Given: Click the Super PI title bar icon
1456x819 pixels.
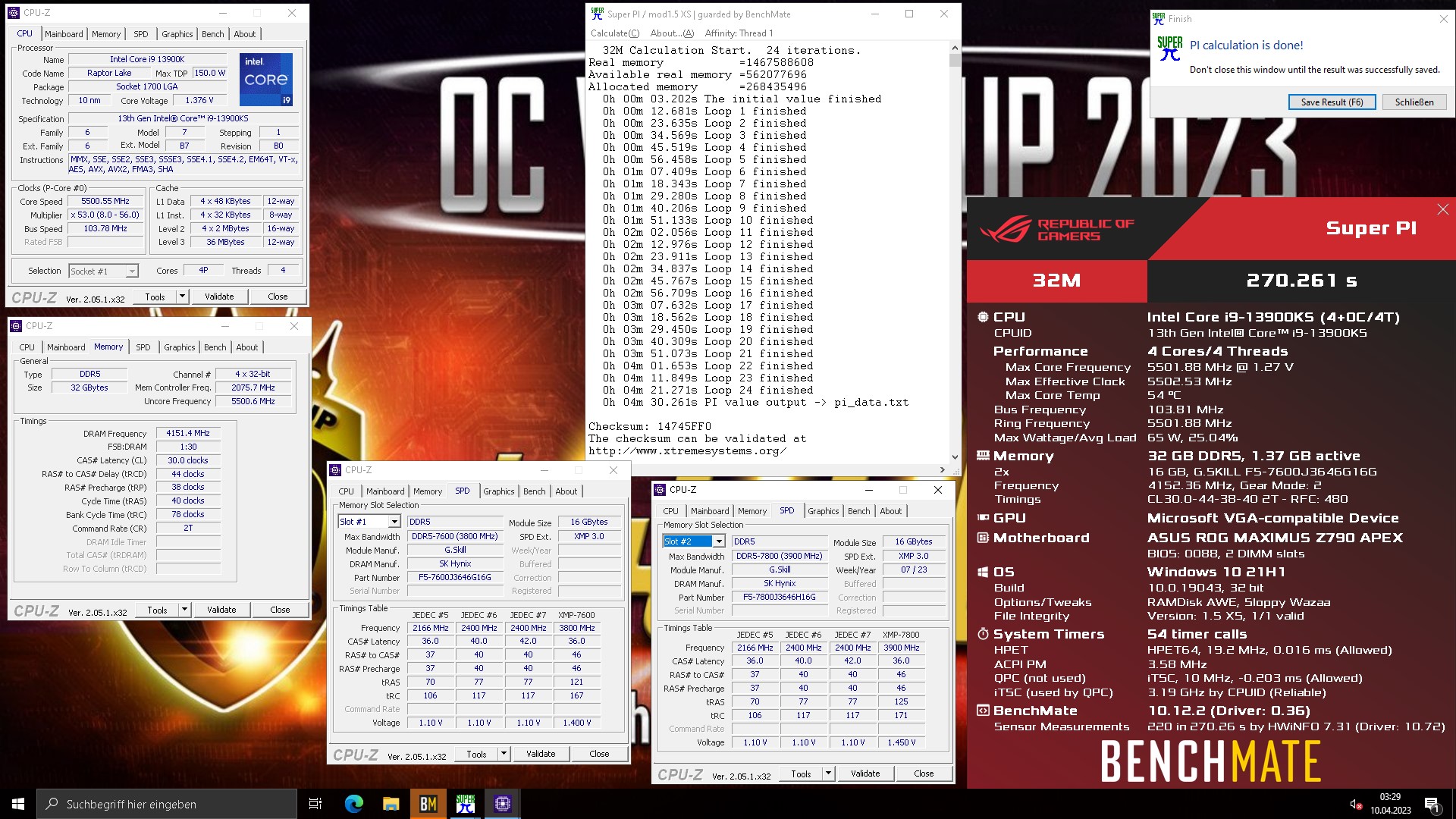Looking at the screenshot, I should pos(598,14).
